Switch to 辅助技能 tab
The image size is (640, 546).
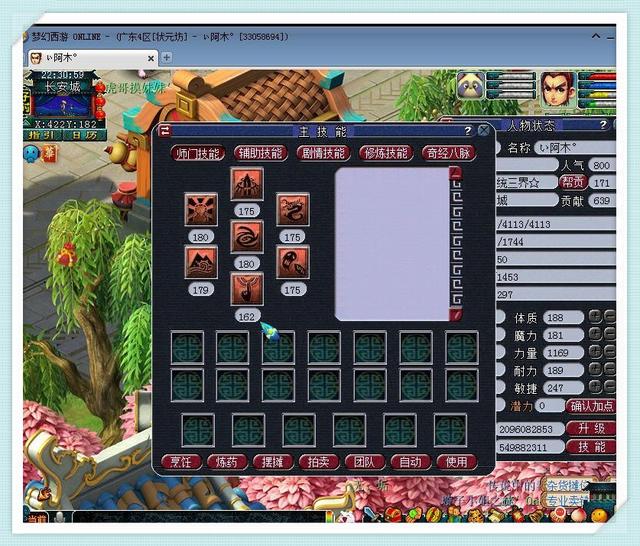(x=260, y=153)
